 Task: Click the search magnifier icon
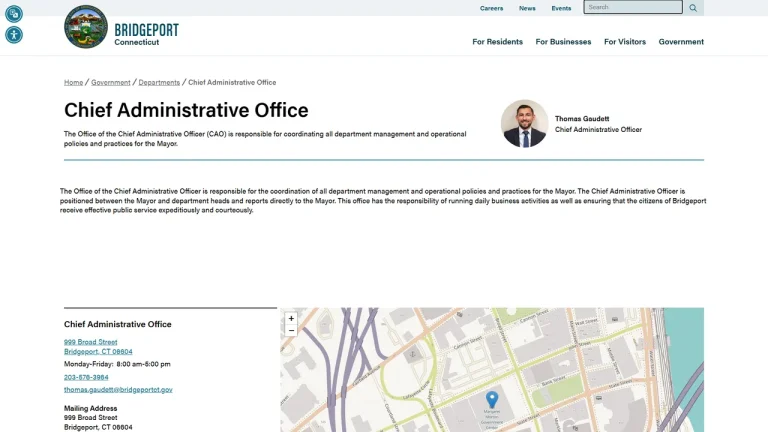pos(693,8)
